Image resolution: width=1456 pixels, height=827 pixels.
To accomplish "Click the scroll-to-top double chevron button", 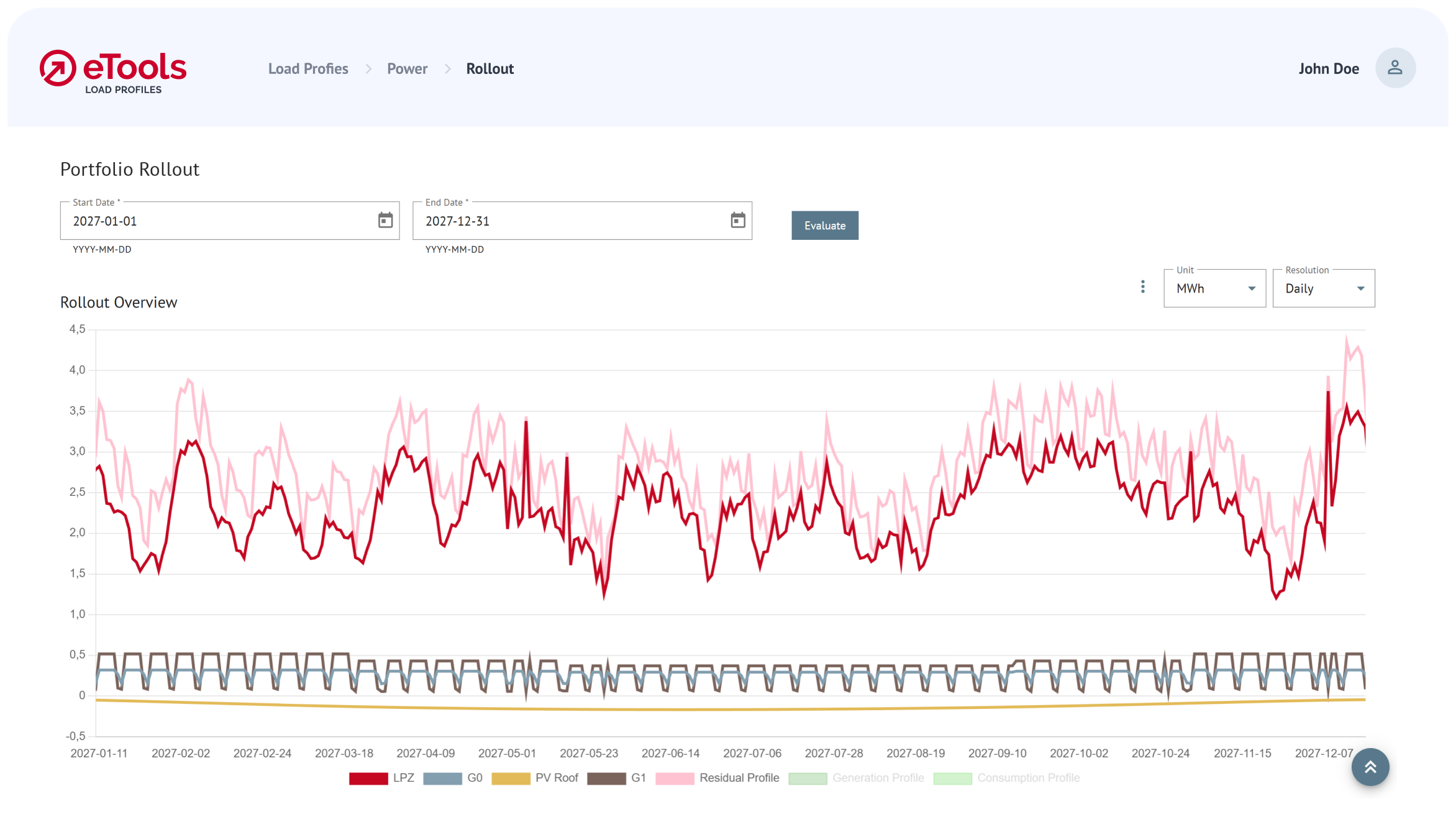I will click(1370, 767).
